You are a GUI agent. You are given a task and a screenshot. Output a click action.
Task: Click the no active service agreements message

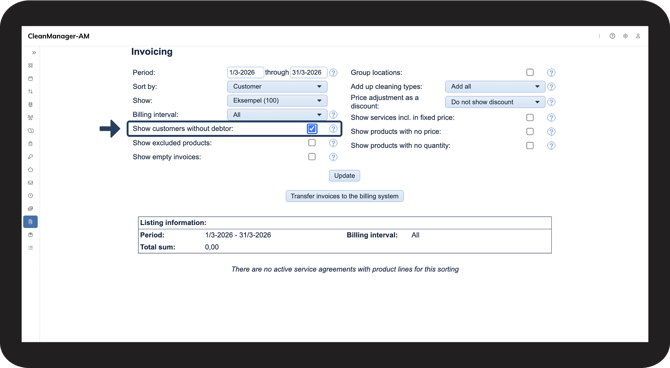345,269
